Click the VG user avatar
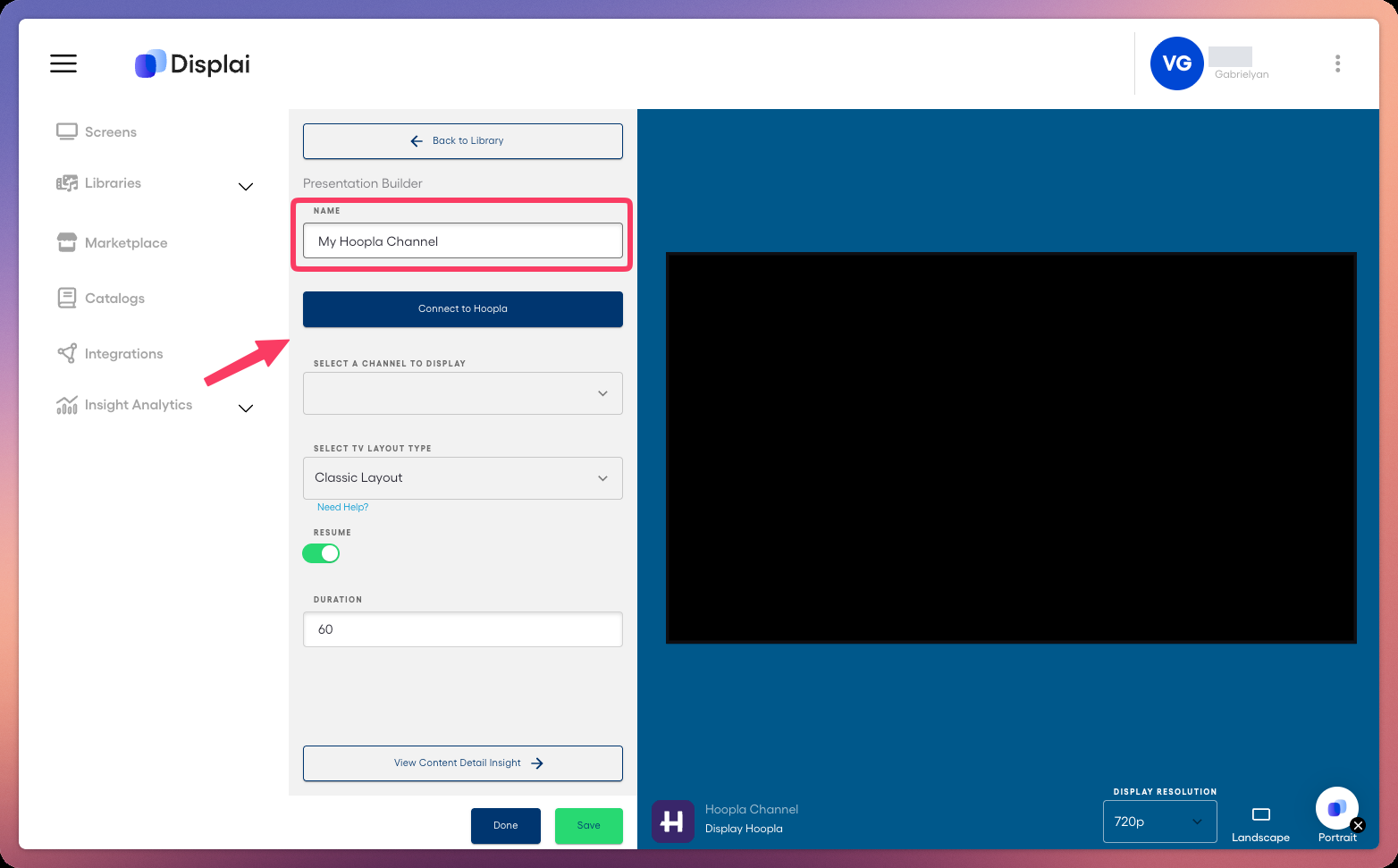This screenshot has height=868, width=1398. (1176, 63)
